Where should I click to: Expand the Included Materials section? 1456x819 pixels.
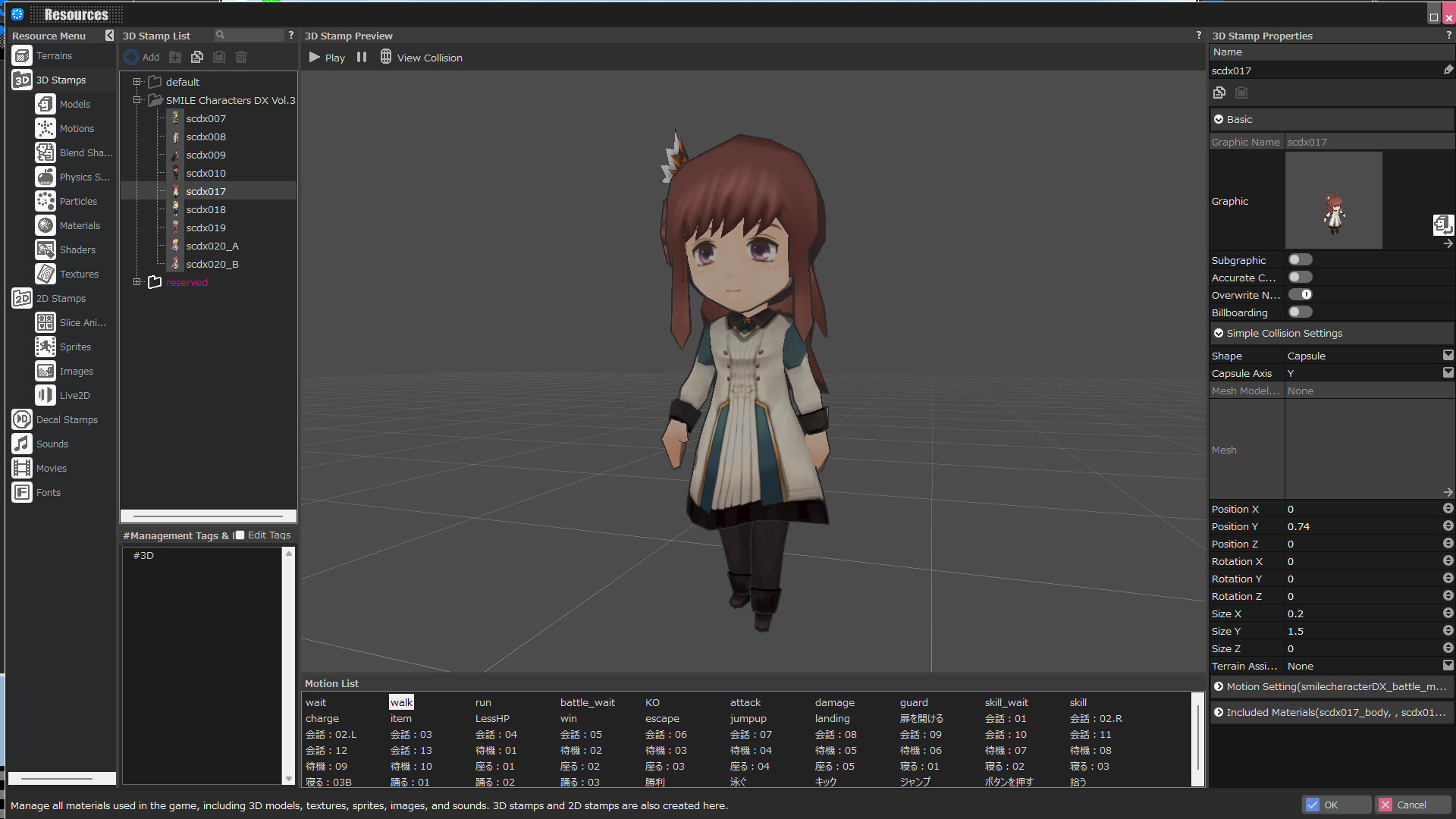[1219, 712]
